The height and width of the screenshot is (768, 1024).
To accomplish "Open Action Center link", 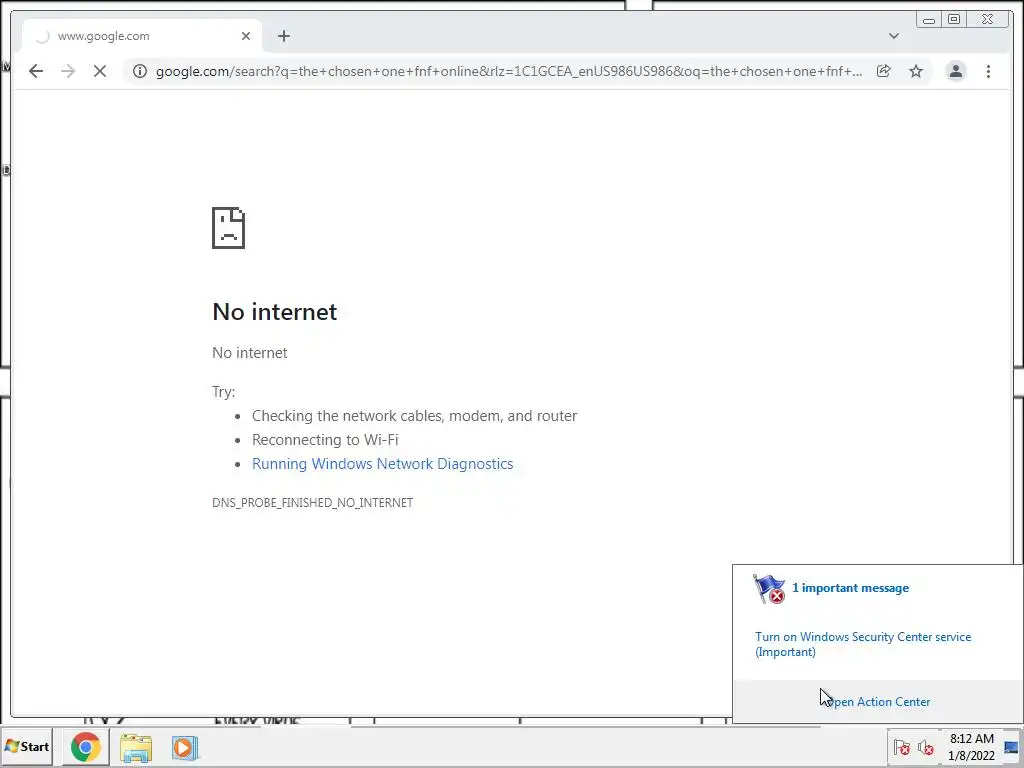I will [x=877, y=701].
